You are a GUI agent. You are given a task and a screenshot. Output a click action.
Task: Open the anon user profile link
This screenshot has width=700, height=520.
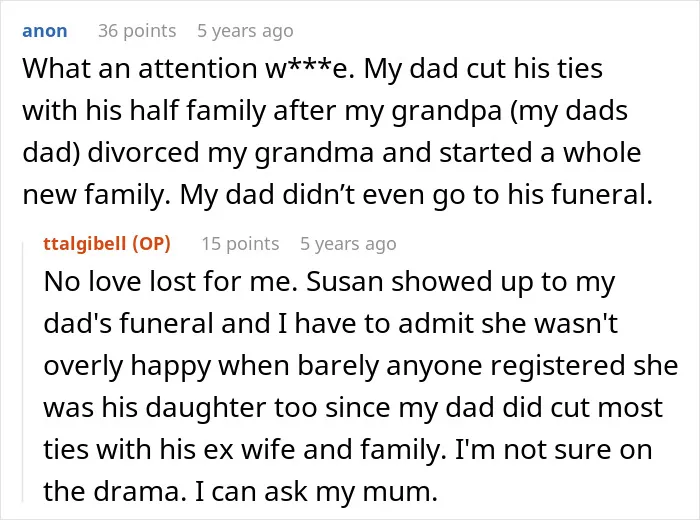pos(45,31)
